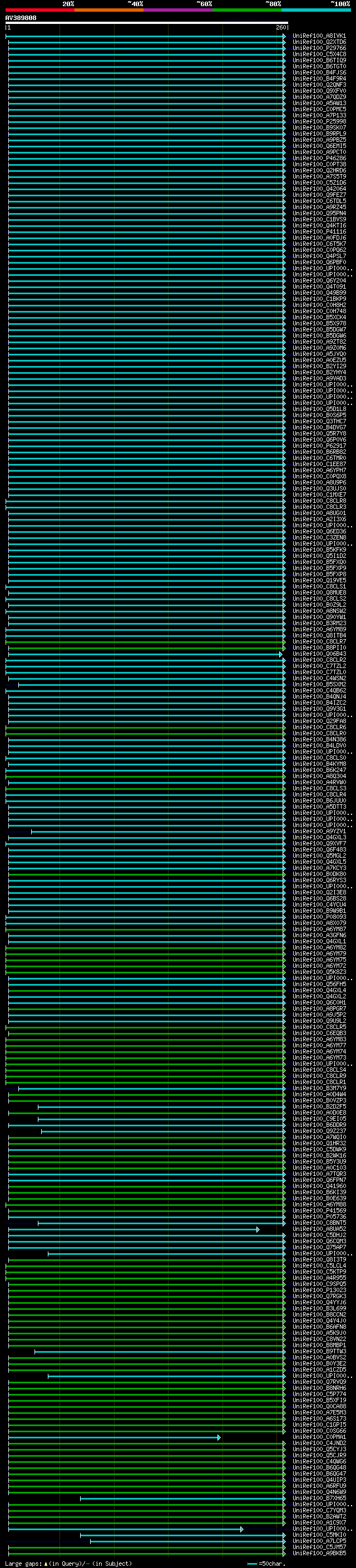Open the UniRef100_P62917 hit label
The width and height of the screenshot is (356, 1568).
click(319, 446)
